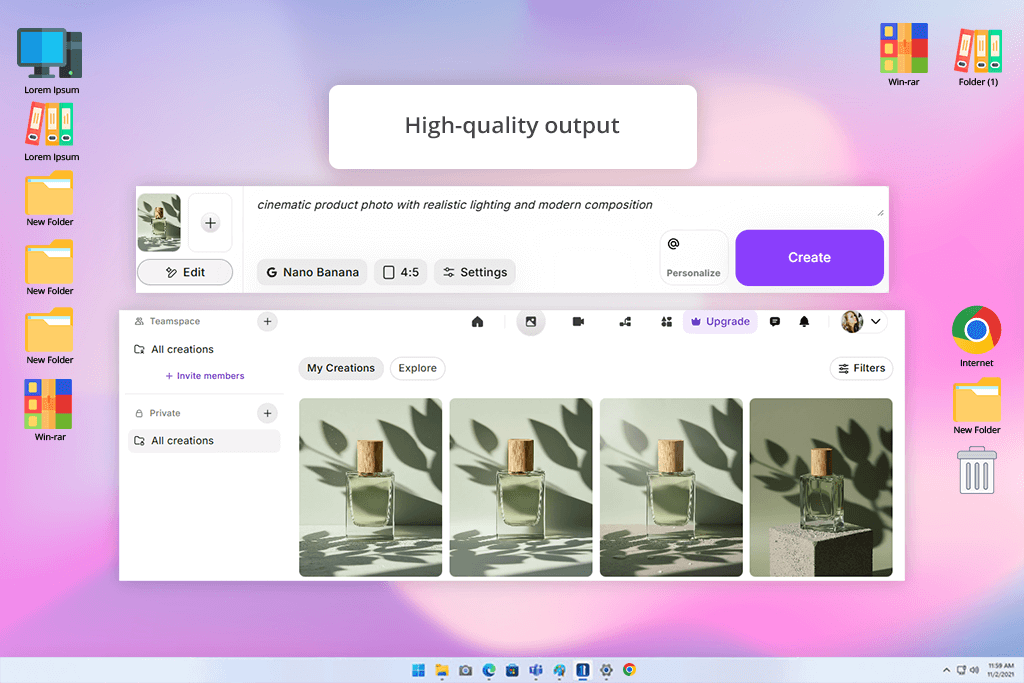
Task: Switch to the My Creations tab
Action: [x=341, y=368]
